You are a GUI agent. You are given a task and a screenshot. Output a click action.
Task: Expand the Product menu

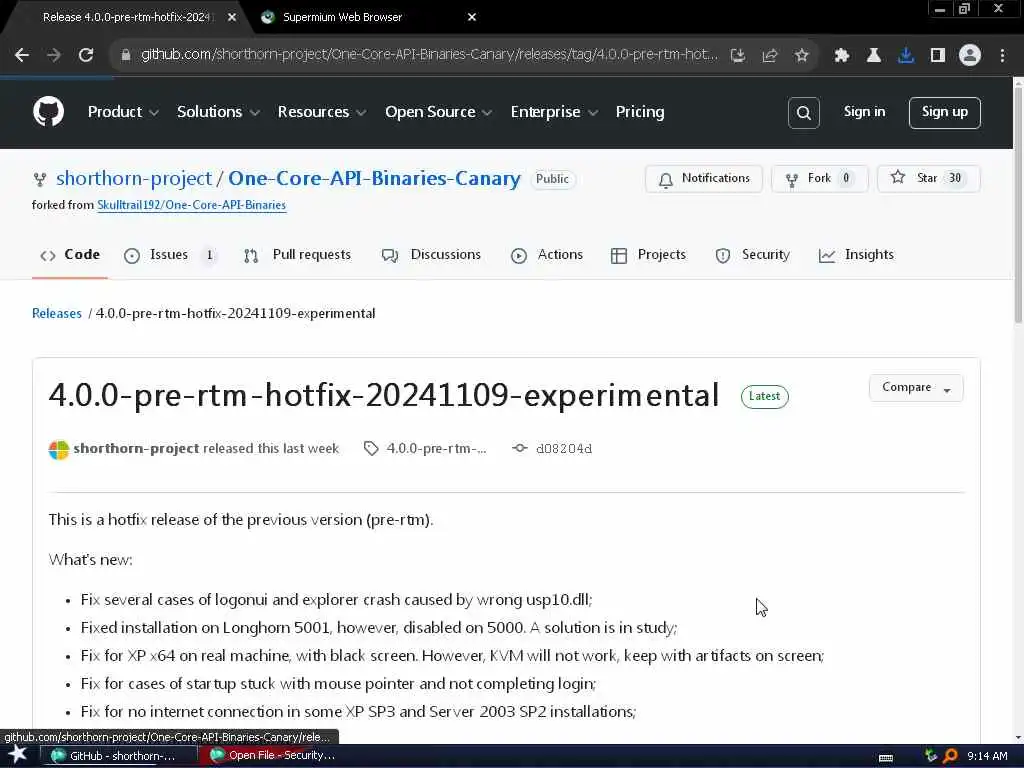coord(123,112)
